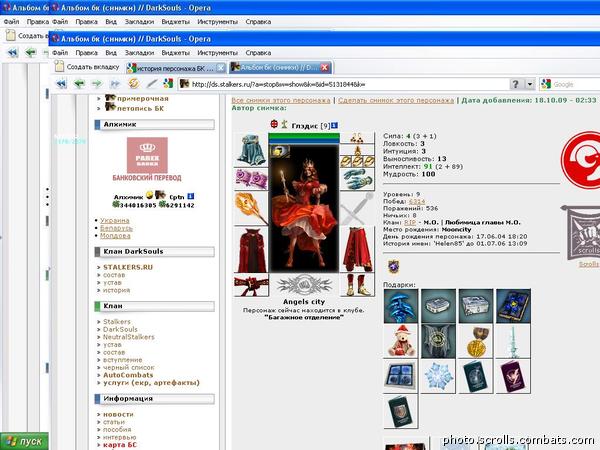600x450 pixels.
Task: Open новости link under Информация
Action: (118, 414)
